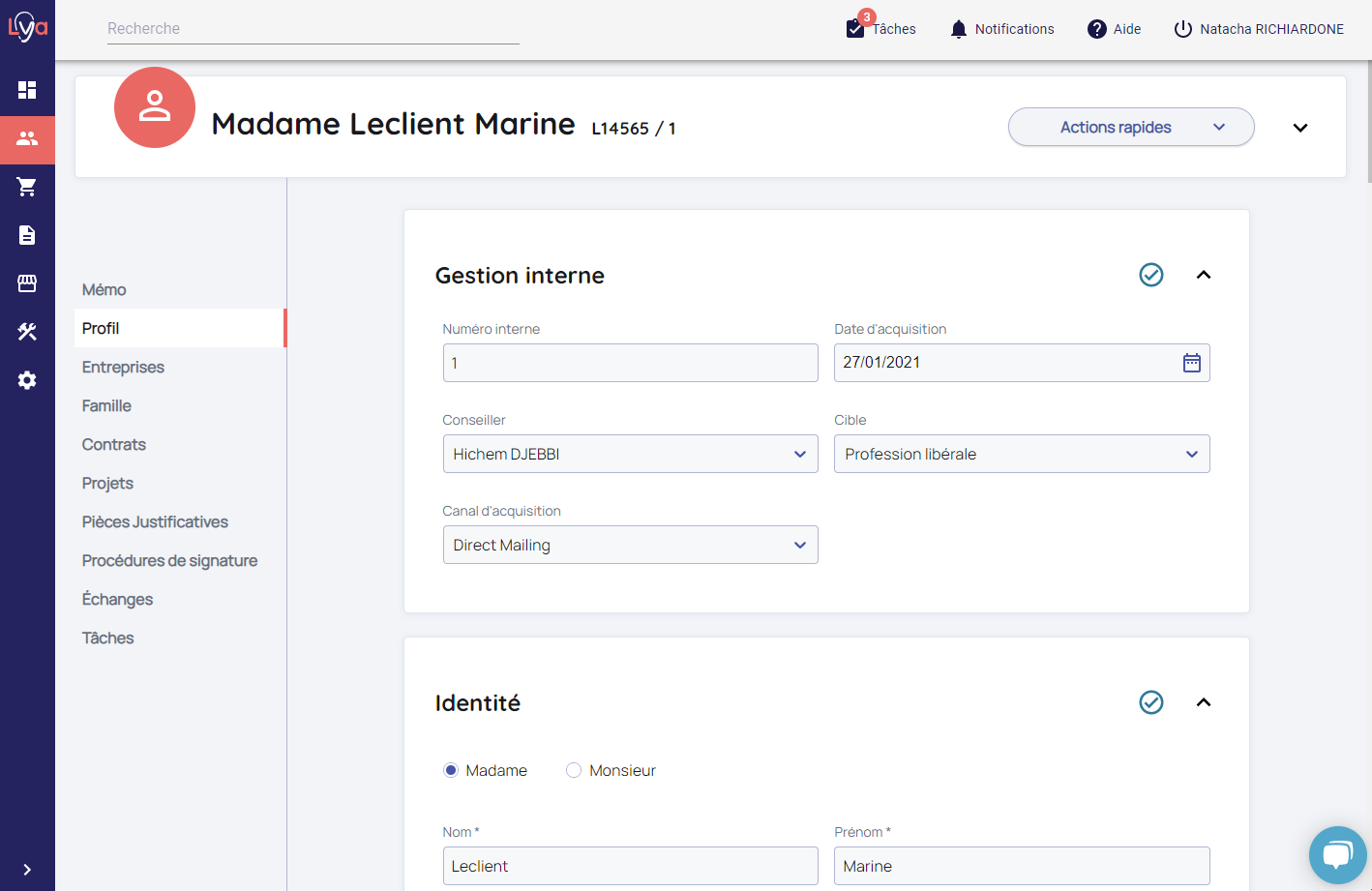
Task: Open the clients people icon
Action: coord(27,138)
